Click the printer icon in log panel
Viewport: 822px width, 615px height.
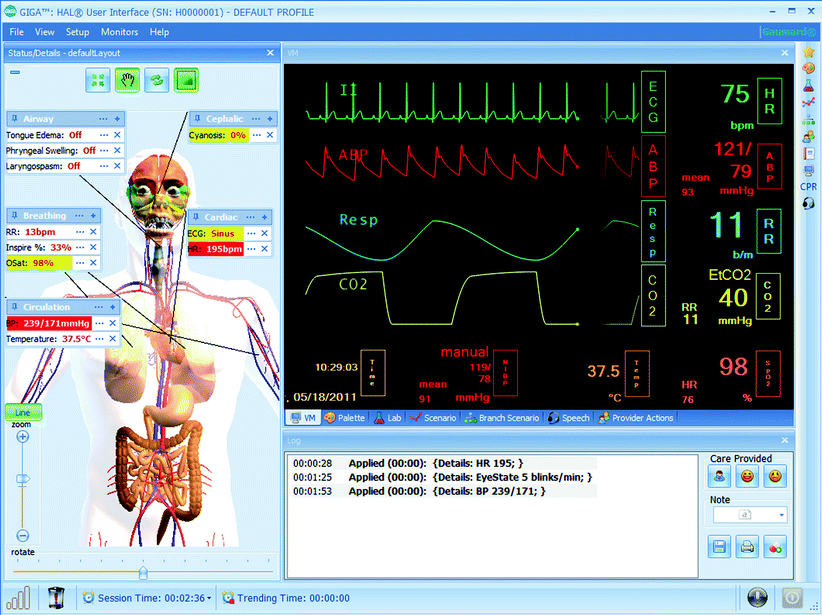(x=747, y=546)
